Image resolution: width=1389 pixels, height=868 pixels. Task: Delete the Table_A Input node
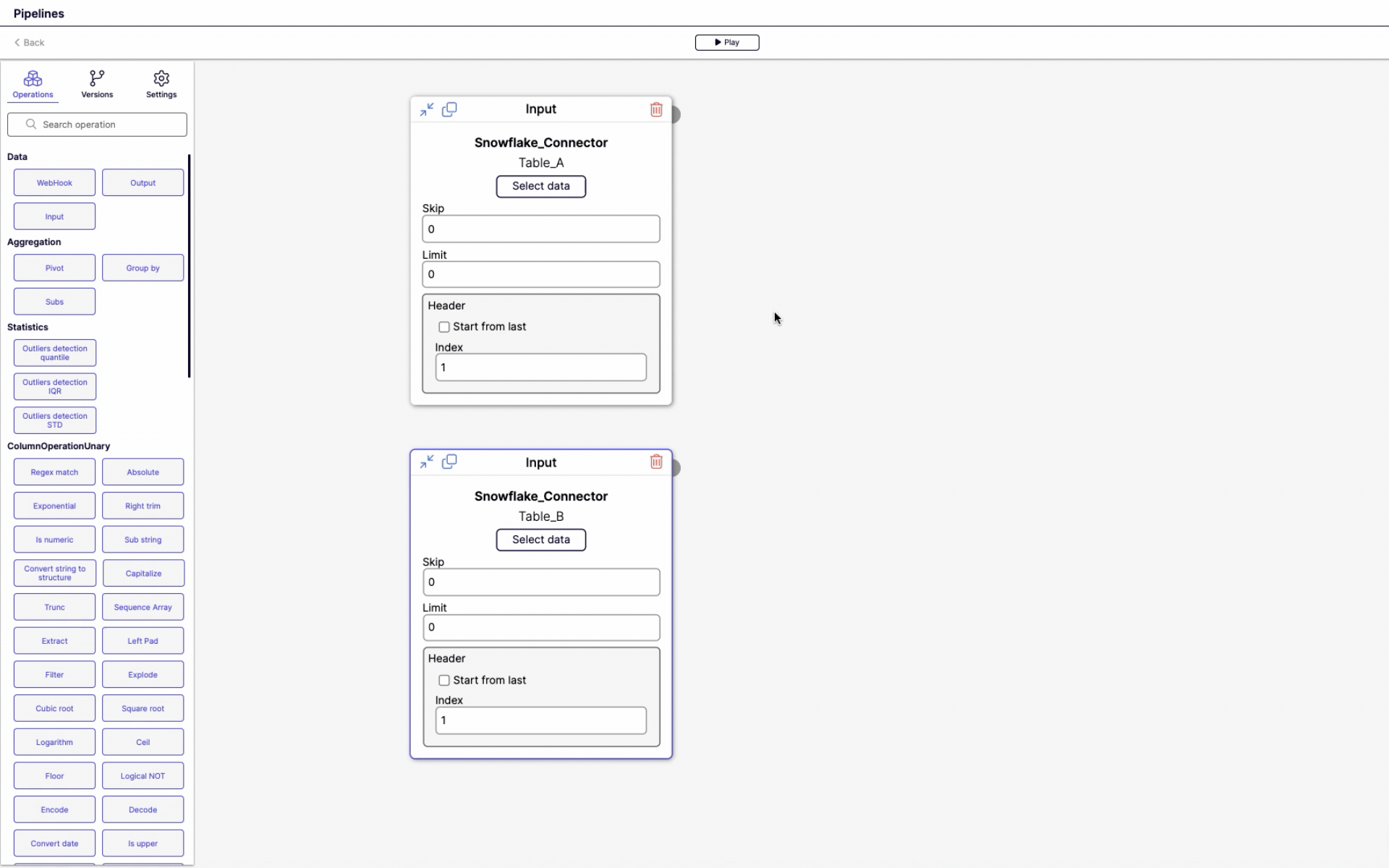(x=656, y=109)
